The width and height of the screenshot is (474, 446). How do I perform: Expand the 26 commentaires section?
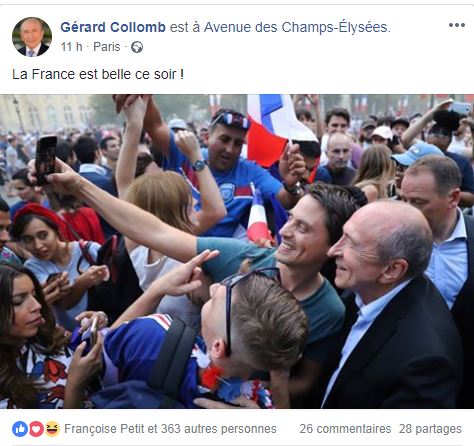click(345, 429)
